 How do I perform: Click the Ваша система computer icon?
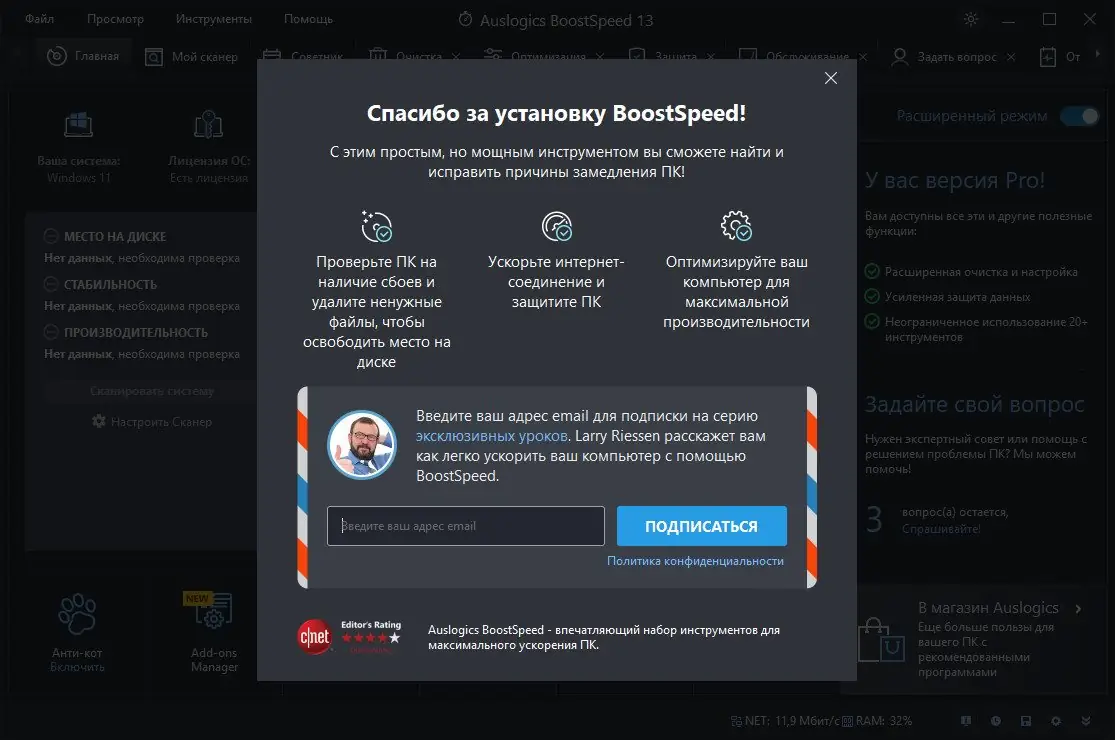pos(78,125)
